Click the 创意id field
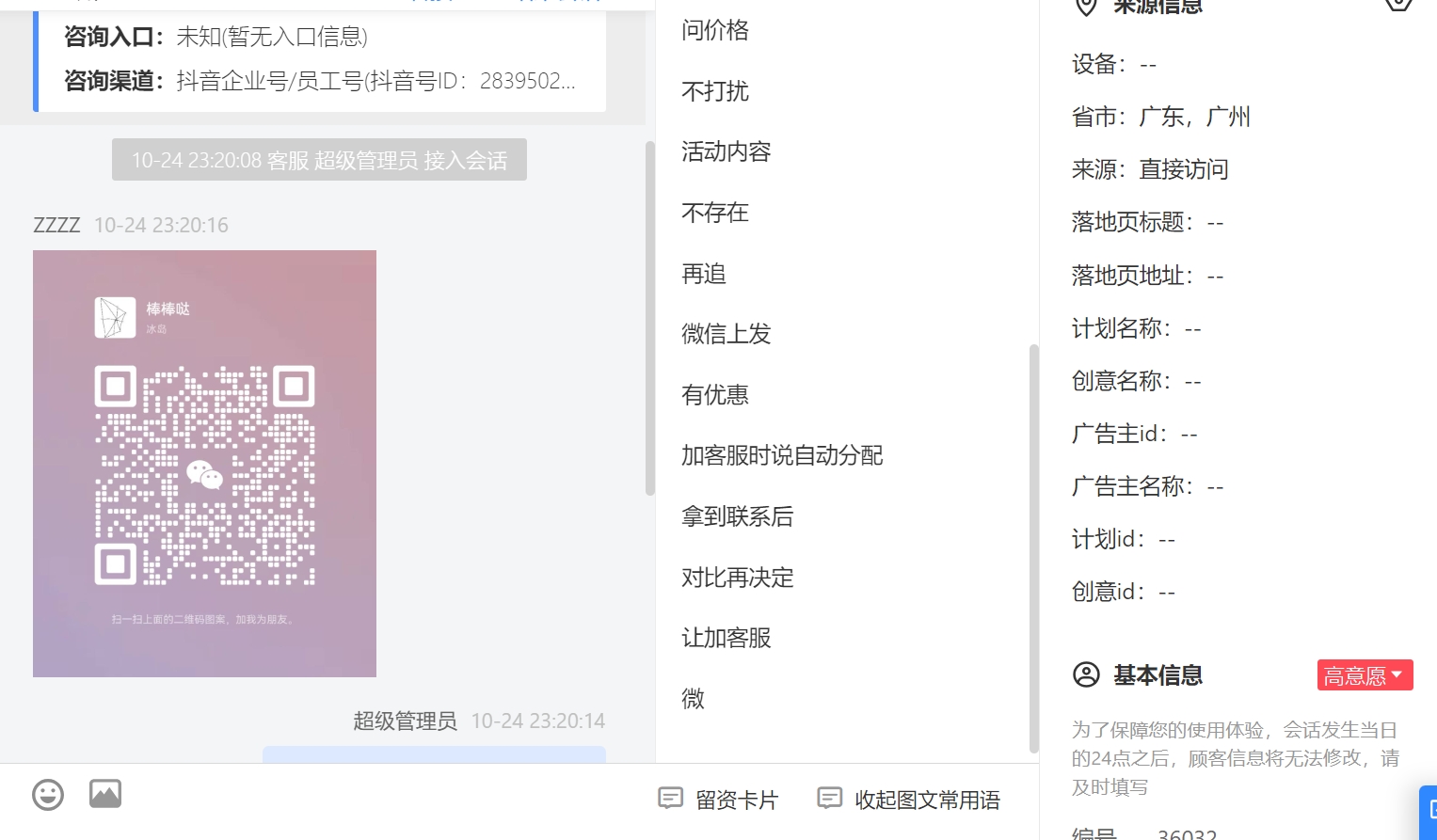 tap(1123, 592)
